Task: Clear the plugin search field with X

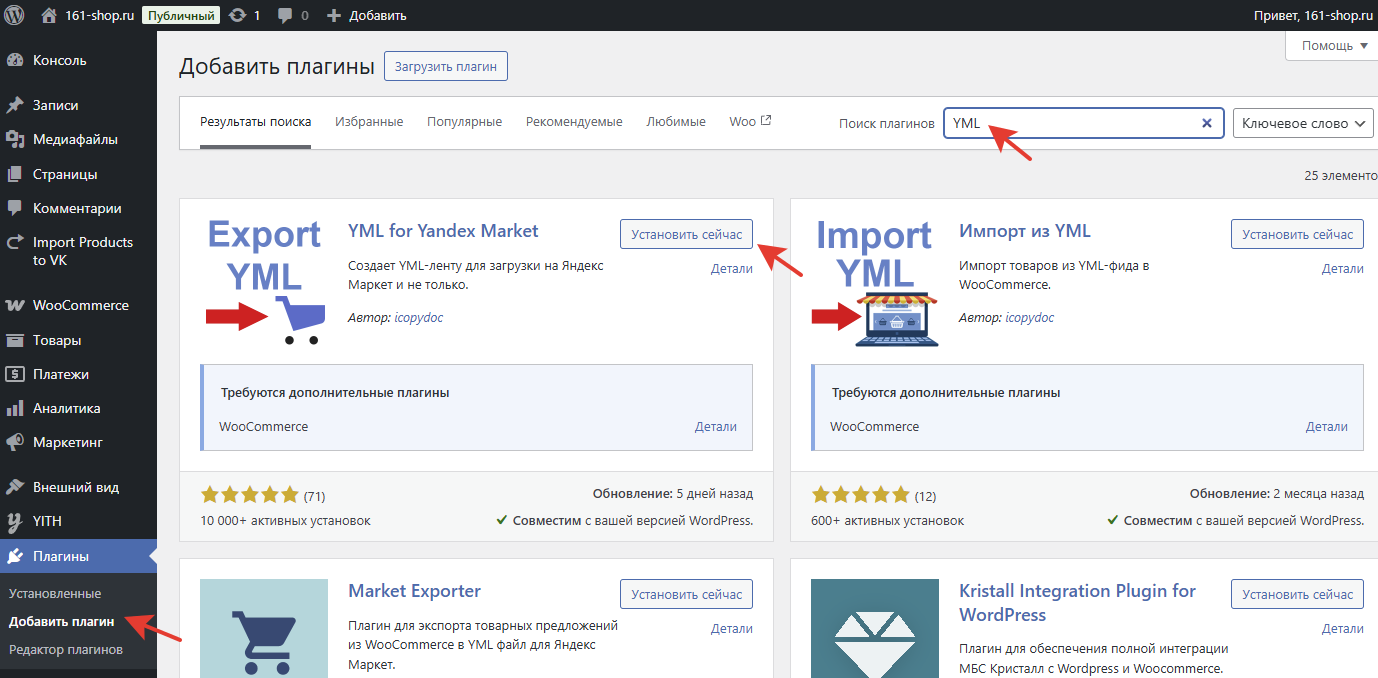Action: pyautogui.click(x=1206, y=123)
